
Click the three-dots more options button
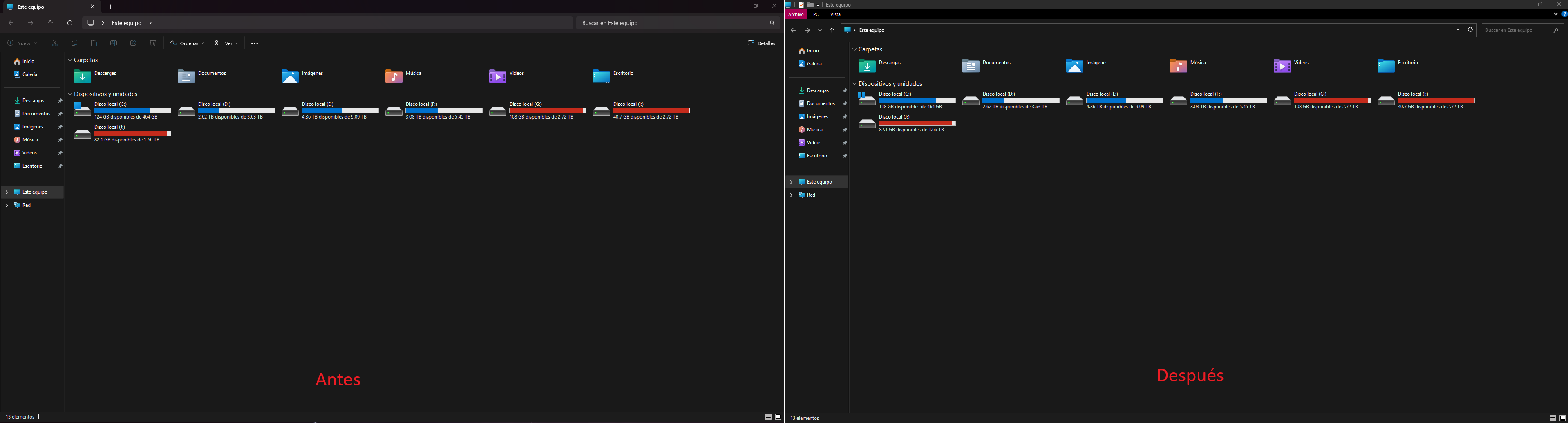pyautogui.click(x=255, y=43)
